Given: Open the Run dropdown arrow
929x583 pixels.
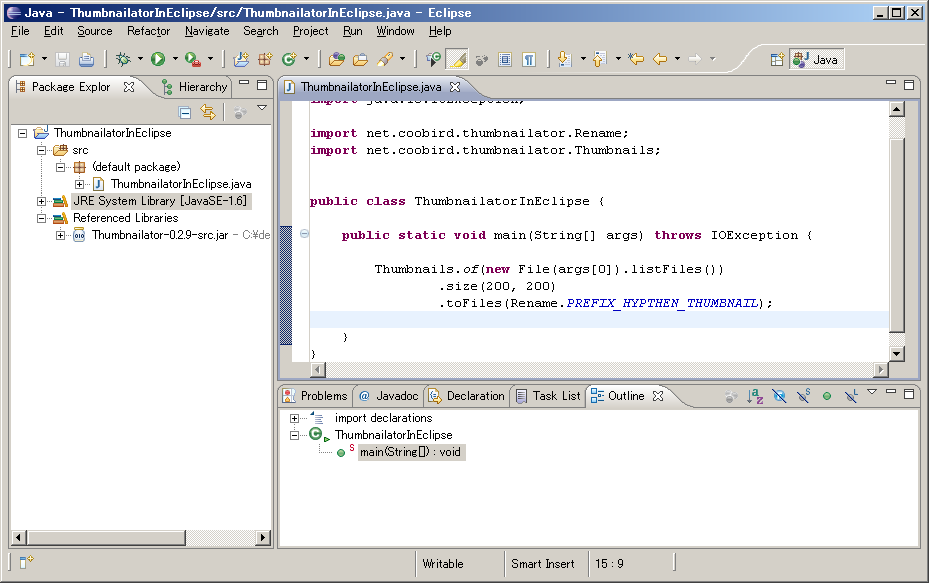Looking at the screenshot, I should 175,59.
